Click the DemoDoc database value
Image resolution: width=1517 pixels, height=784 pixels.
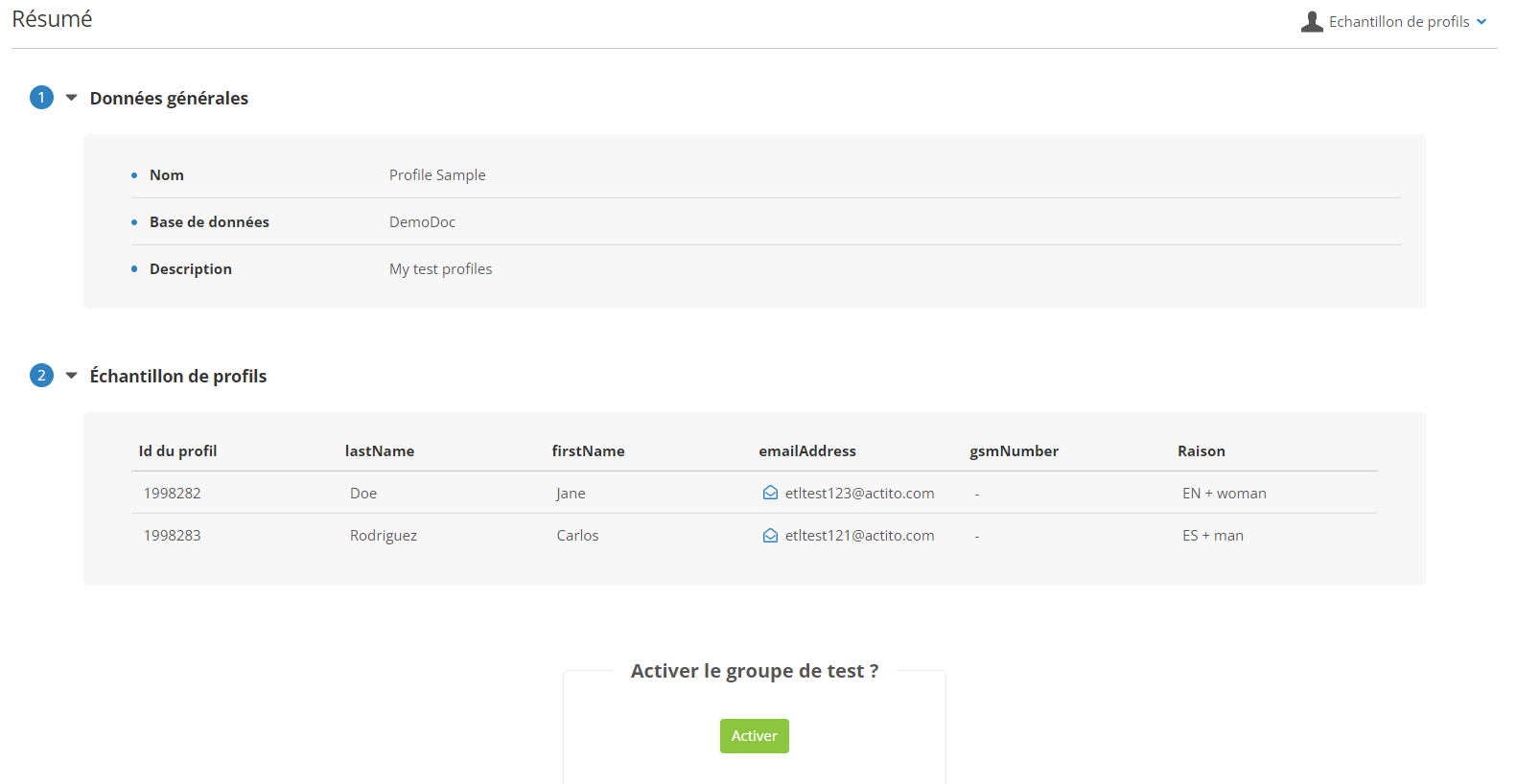coord(422,221)
